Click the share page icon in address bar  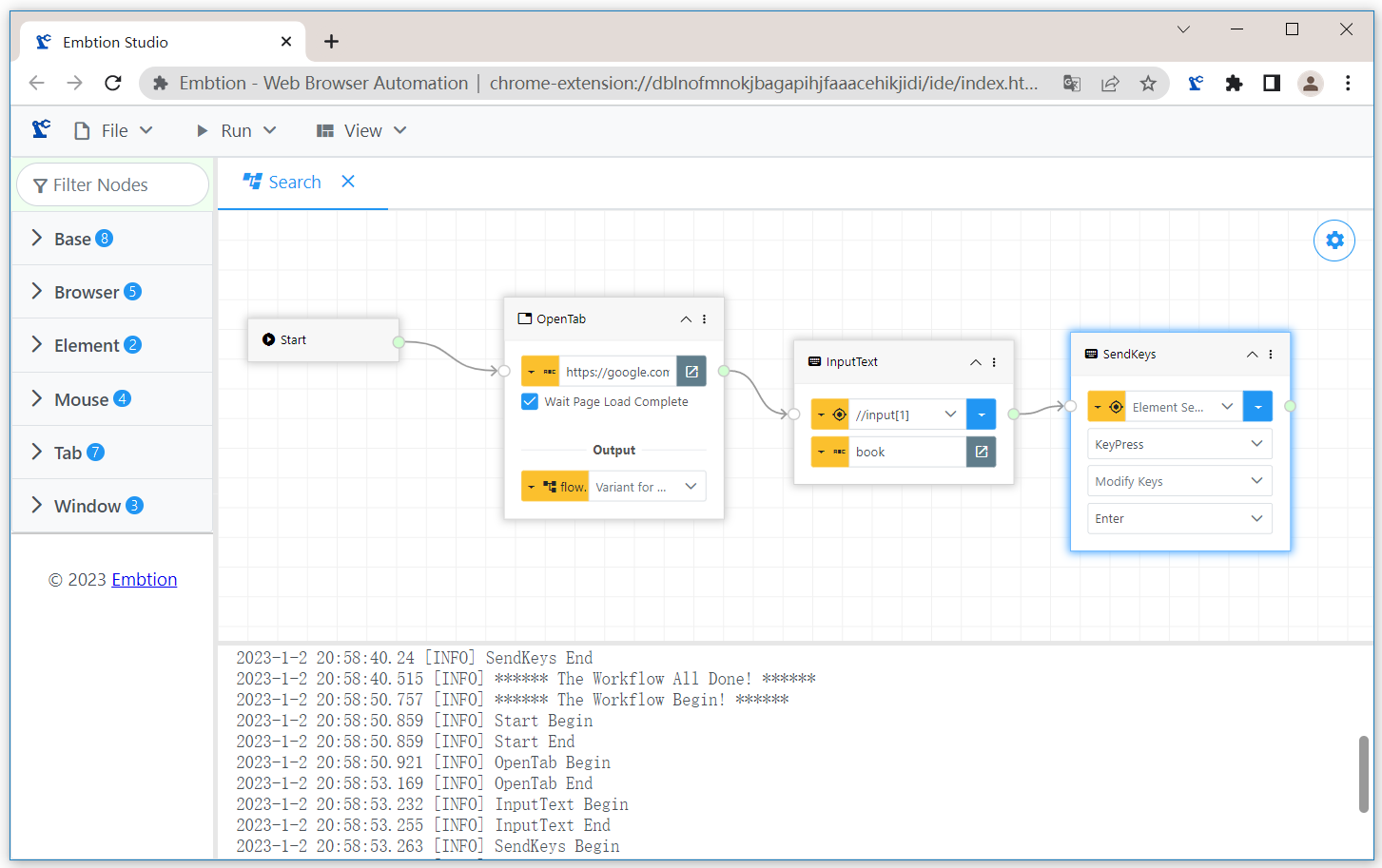pyautogui.click(x=1110, y=84)
